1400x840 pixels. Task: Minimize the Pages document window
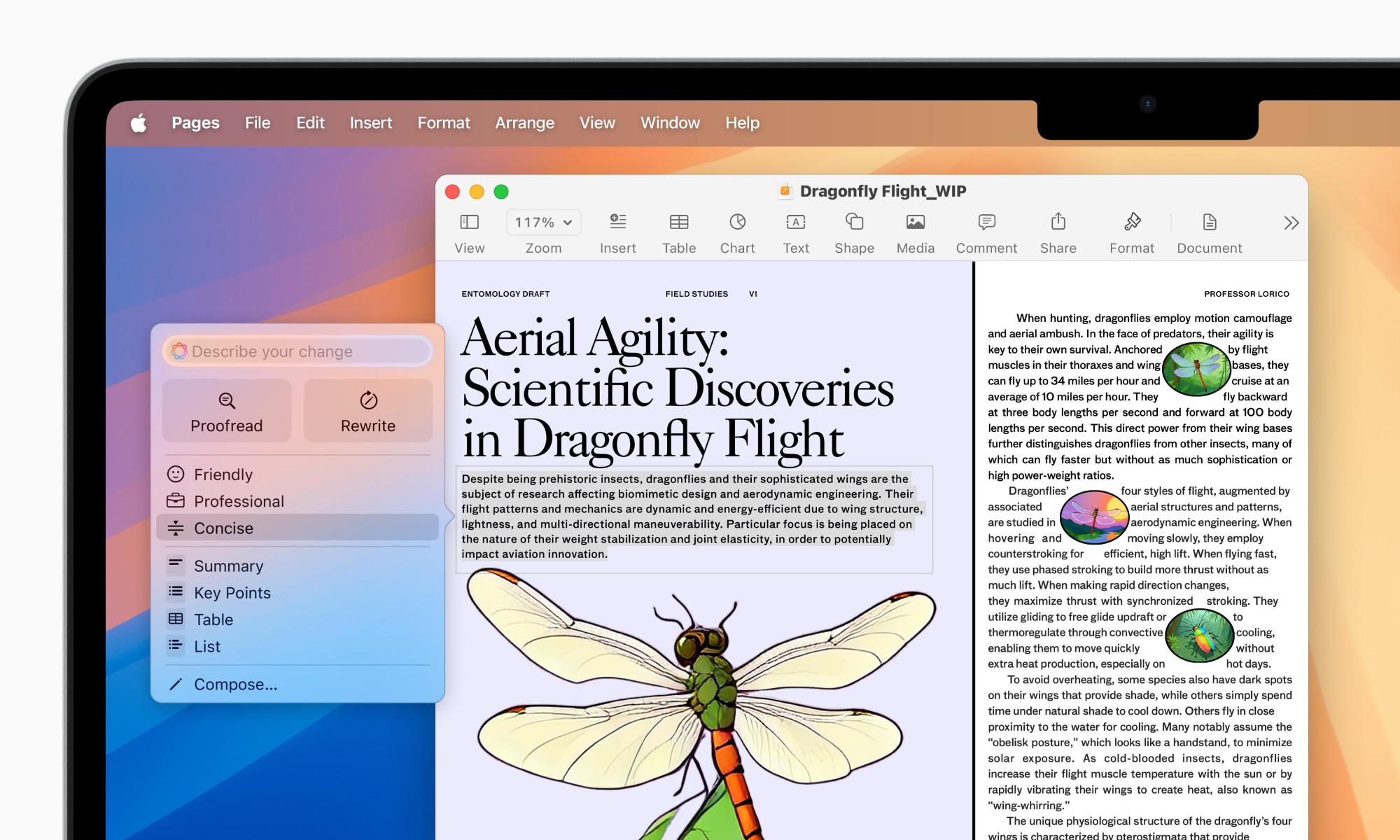477,192
